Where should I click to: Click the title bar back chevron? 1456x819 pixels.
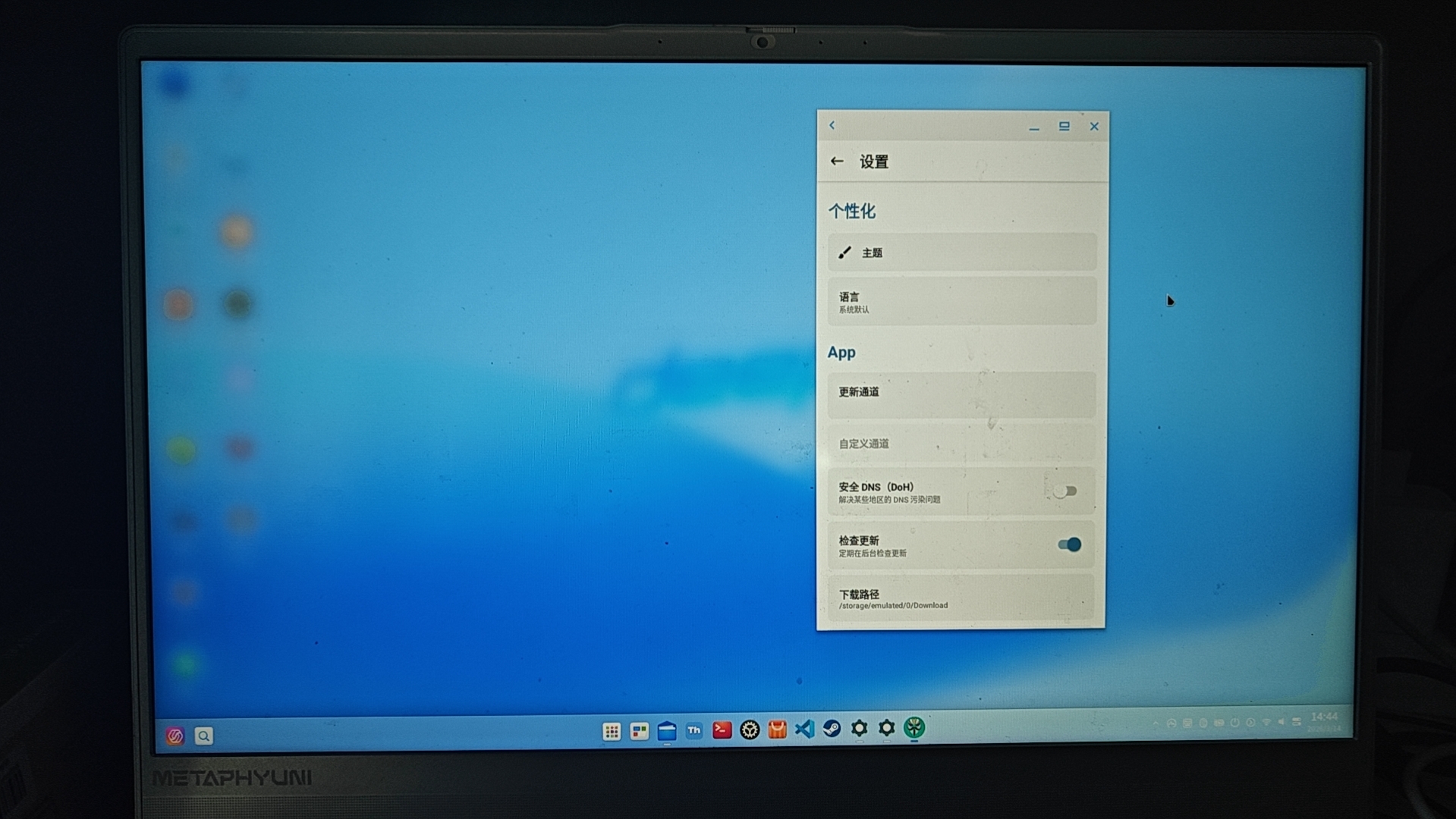tap(832, 126)
